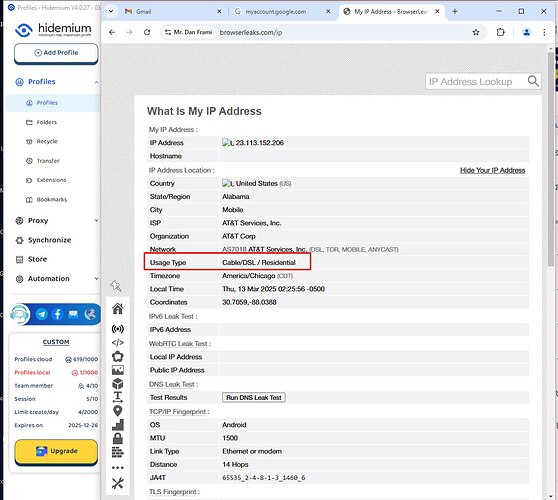Open the Hide Your IP Address link

[493, 170]
